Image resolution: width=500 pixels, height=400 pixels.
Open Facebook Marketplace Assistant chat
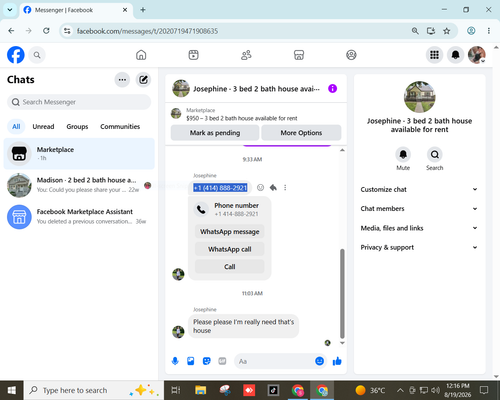(x=79, y=217)
